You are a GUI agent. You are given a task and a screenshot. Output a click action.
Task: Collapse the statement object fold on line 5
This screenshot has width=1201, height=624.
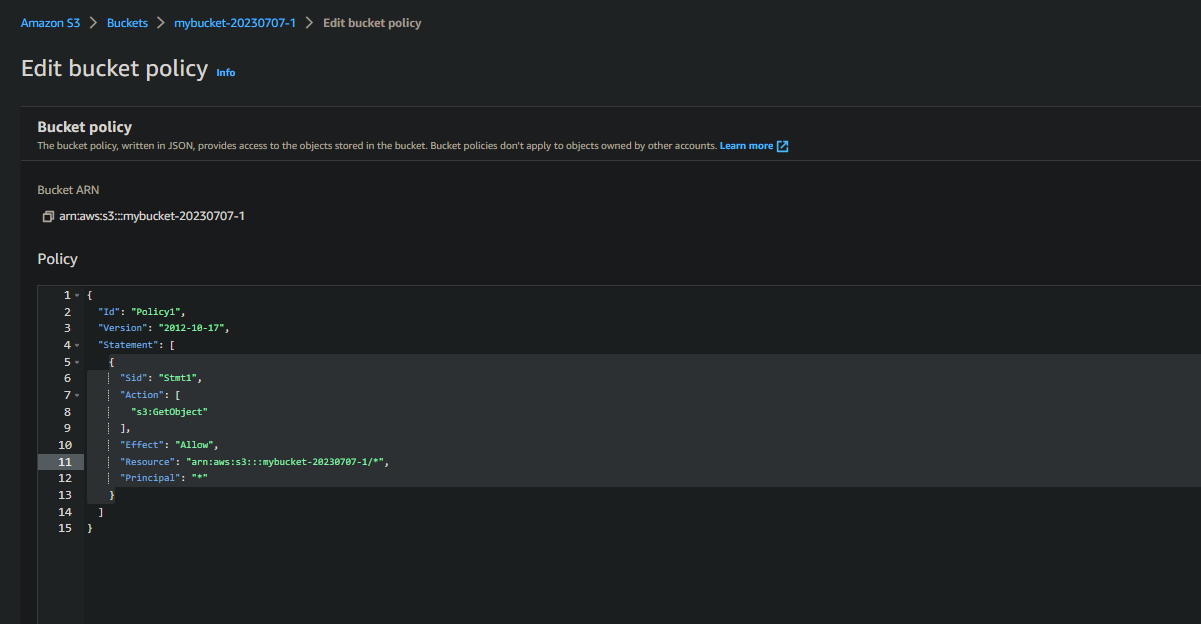76,362
